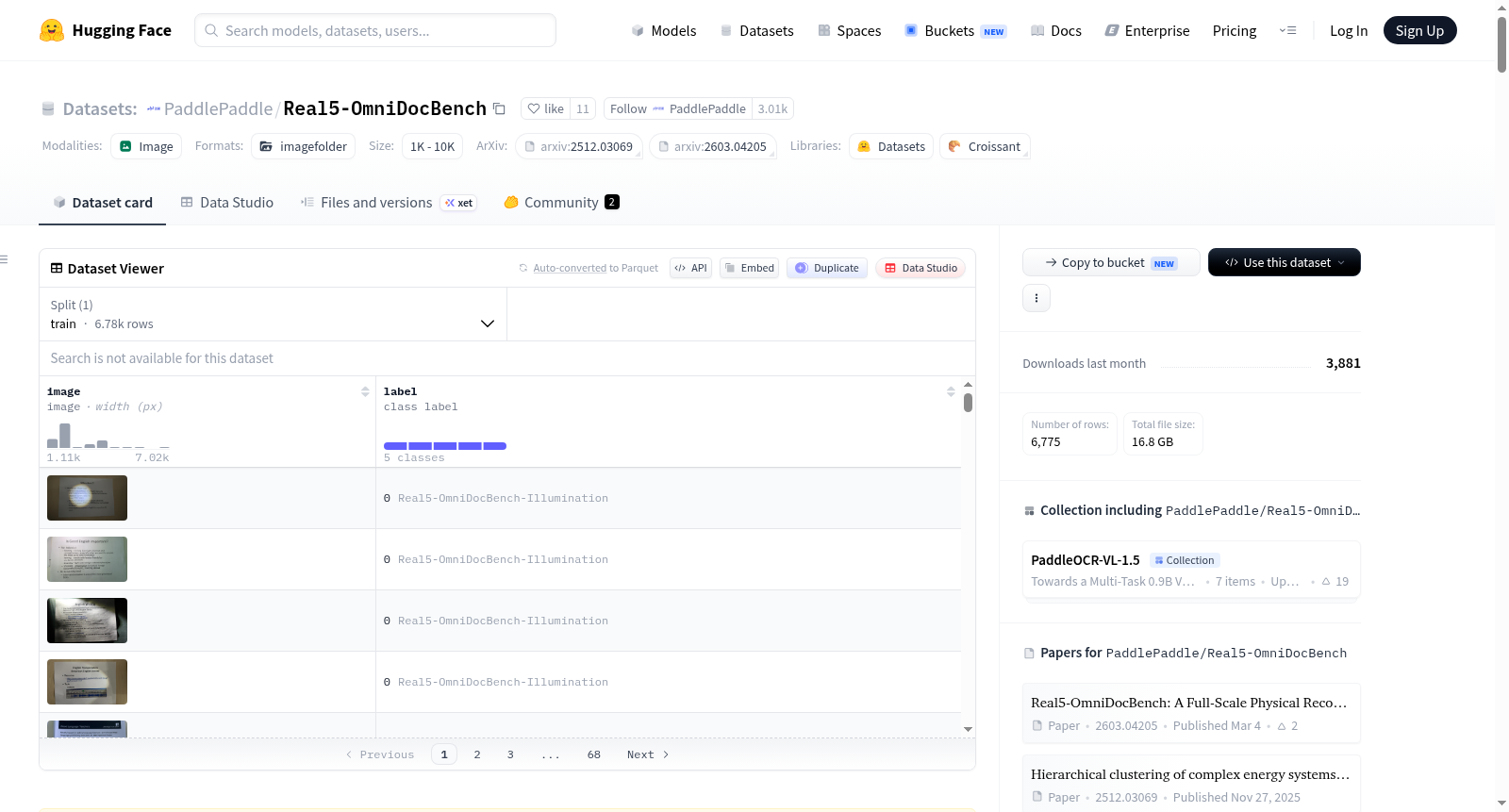Open arxiv:2603.04205 tag
This screenshot has width=1509, height=812.
[713, 146]
